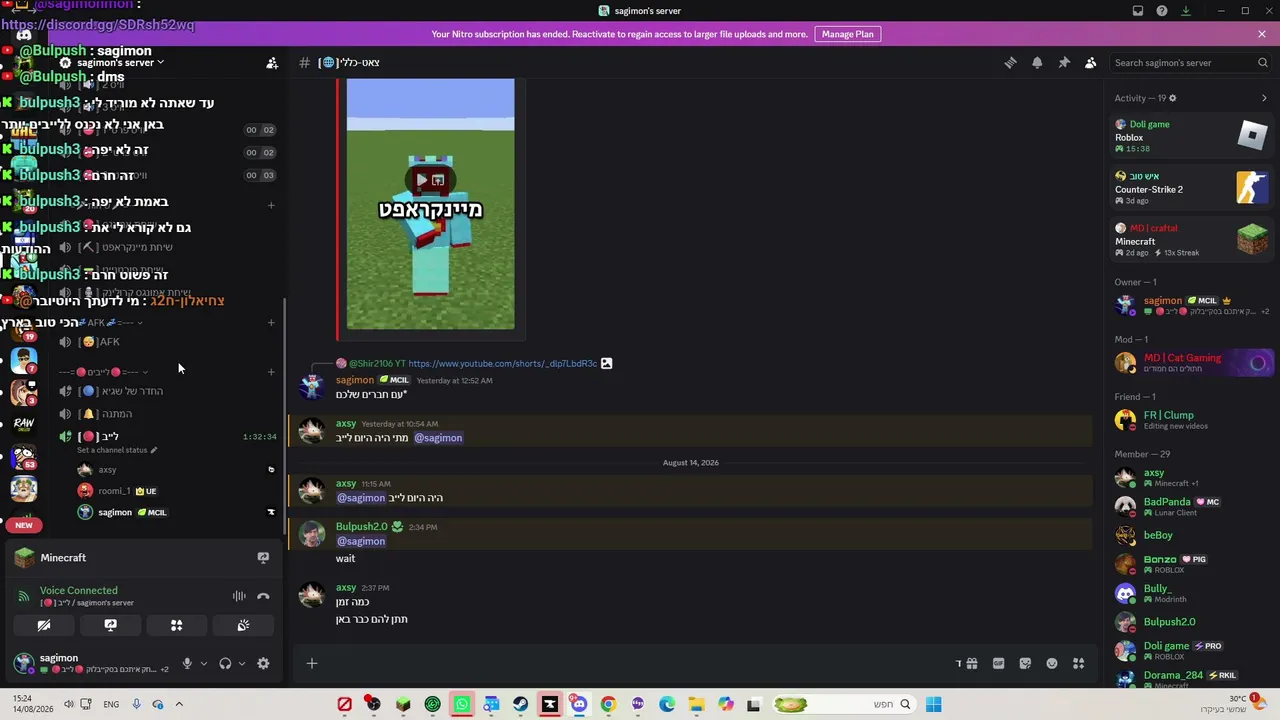Show pinned messages

(1064, 62)
